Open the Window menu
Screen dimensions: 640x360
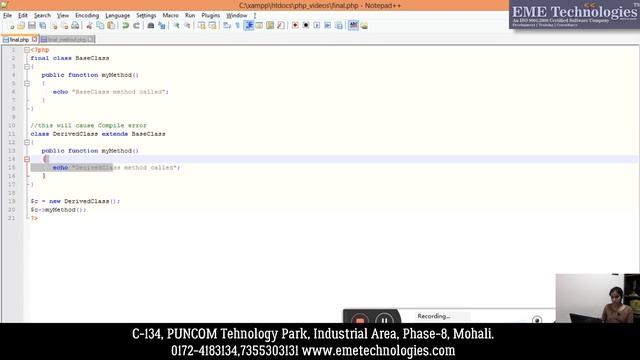[x=237, y=16]
